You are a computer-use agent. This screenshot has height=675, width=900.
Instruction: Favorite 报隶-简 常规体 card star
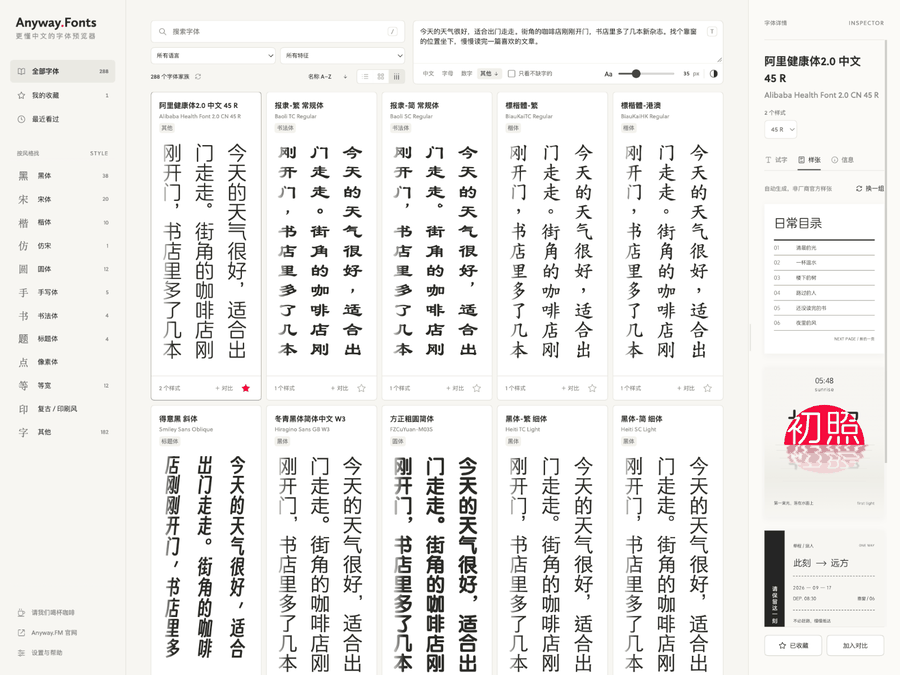point(476,388)
